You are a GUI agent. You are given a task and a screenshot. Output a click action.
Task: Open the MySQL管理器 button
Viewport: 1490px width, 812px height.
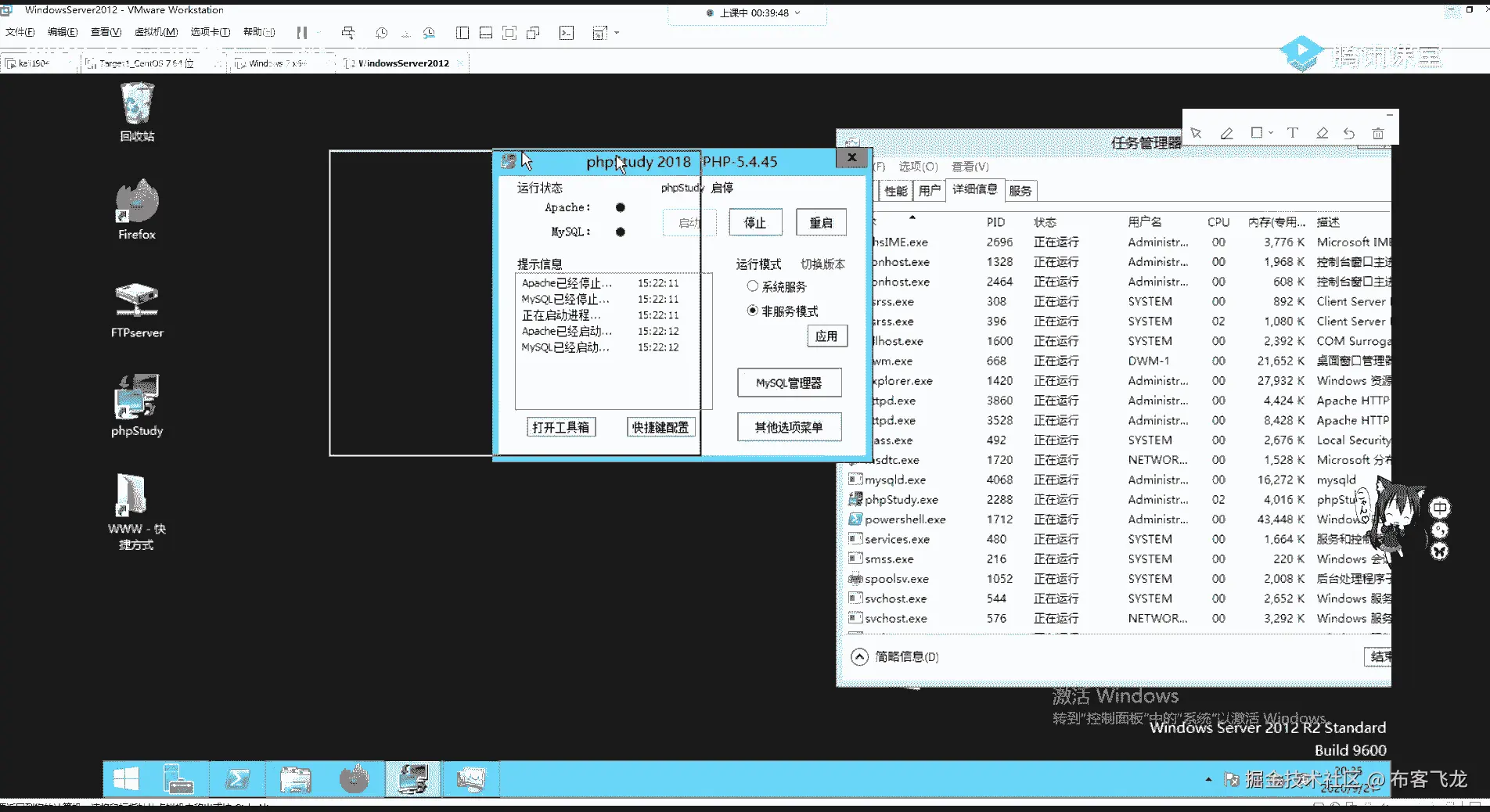(x=789, y=383)
